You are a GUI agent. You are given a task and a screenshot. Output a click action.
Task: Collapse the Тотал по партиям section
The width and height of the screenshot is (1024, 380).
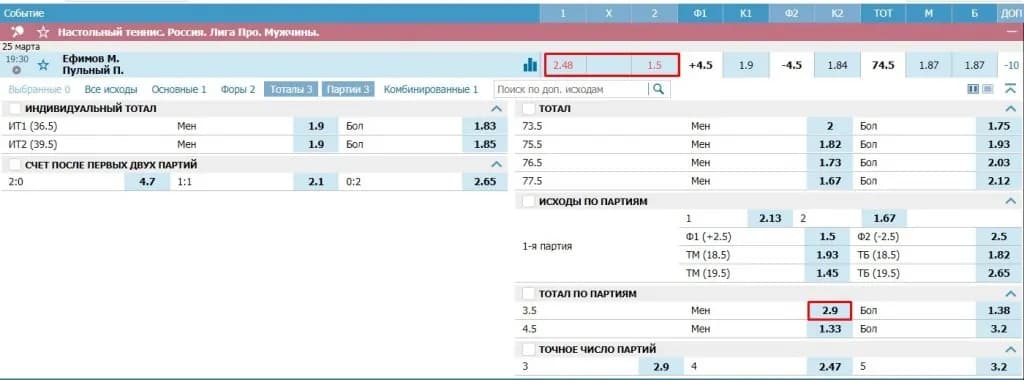(1011, 294)
